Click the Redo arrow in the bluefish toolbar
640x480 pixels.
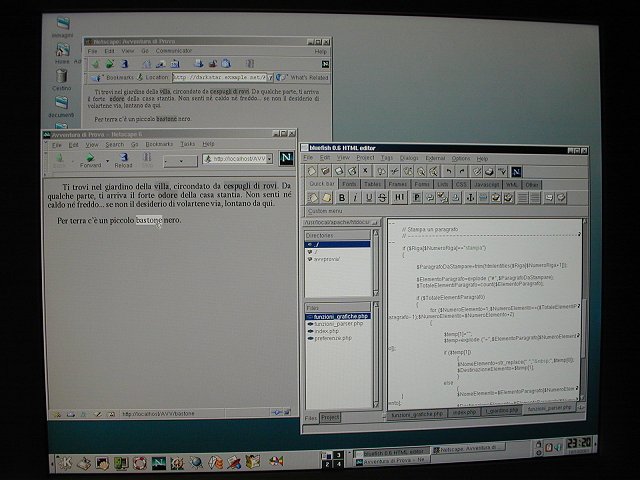click(x=462, y=171)
